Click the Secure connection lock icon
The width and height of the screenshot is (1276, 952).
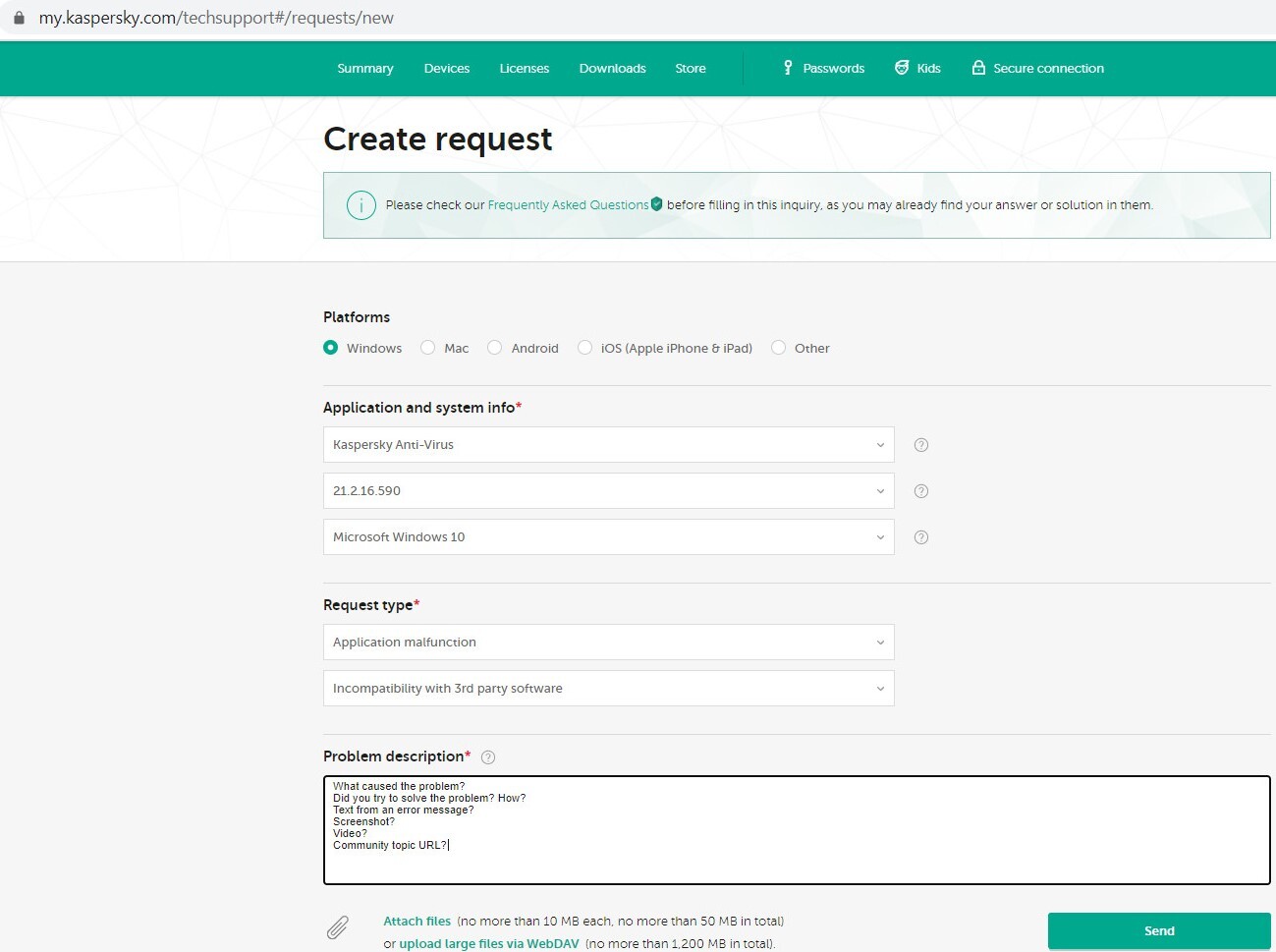click(x=978, y=68)
